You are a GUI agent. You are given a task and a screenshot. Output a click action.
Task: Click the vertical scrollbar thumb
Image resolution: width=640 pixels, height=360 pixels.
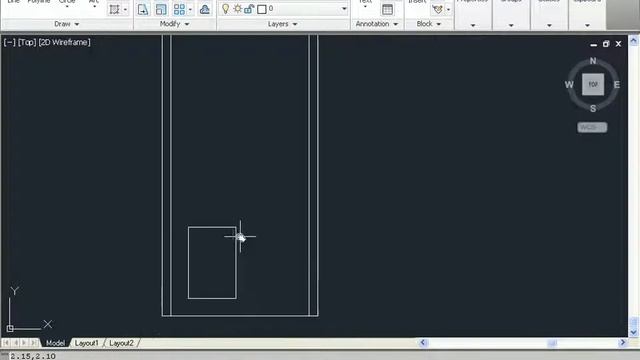coord(633,322)
